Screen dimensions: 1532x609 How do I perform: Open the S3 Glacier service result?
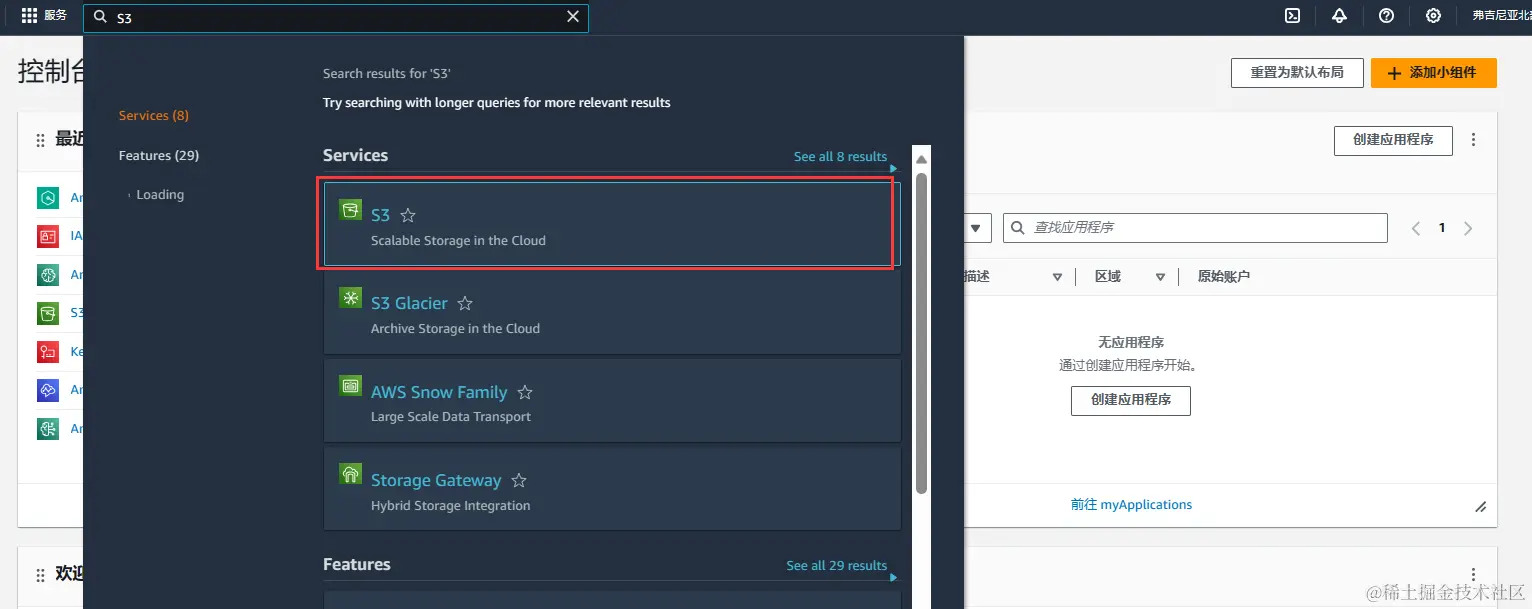click(x=612, y=313)
